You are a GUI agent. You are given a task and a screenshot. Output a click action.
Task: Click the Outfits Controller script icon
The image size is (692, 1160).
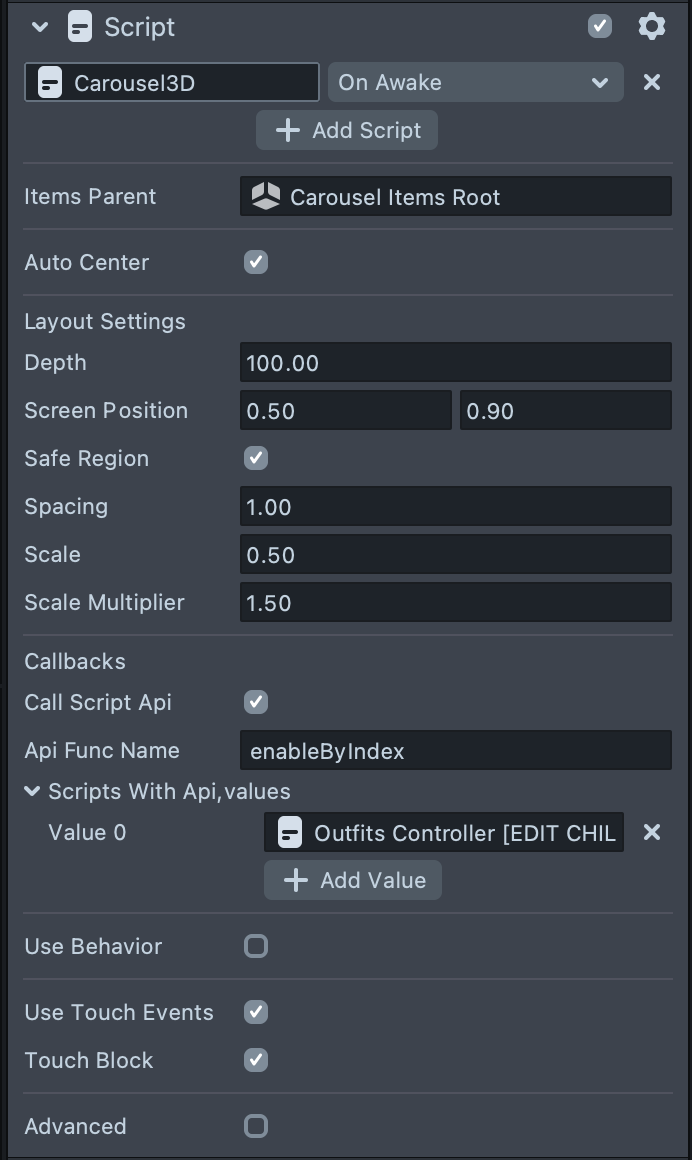(290, 833)
